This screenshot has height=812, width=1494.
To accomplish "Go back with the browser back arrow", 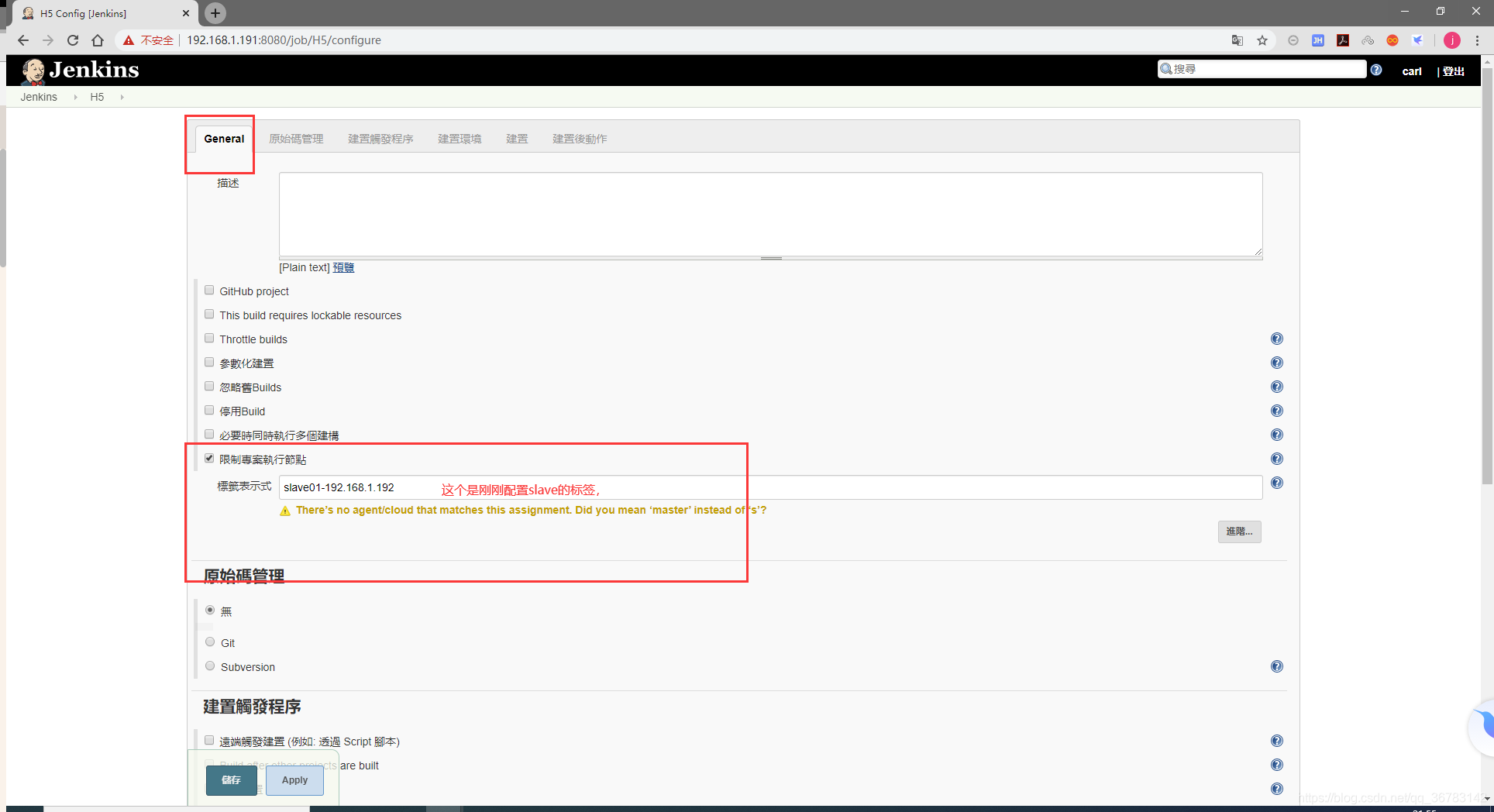I will coord(22,40).
